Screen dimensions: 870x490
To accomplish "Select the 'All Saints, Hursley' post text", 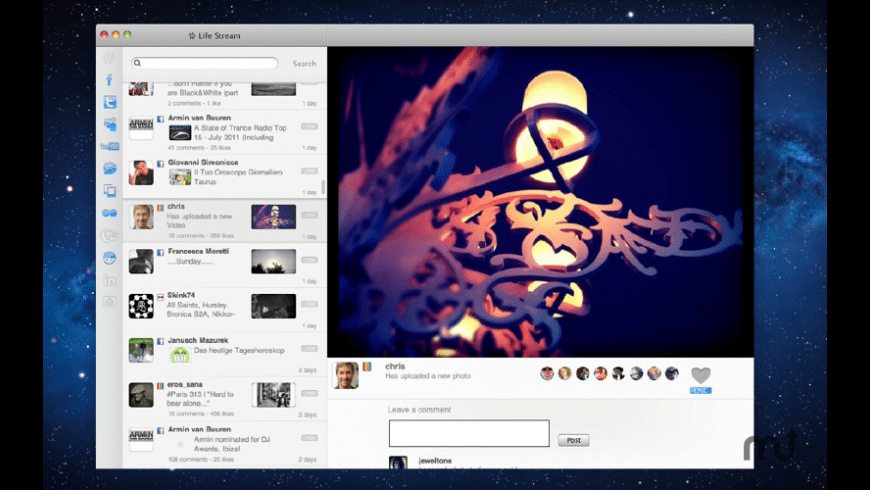I will pyautogui.click(x=201, y=310).
